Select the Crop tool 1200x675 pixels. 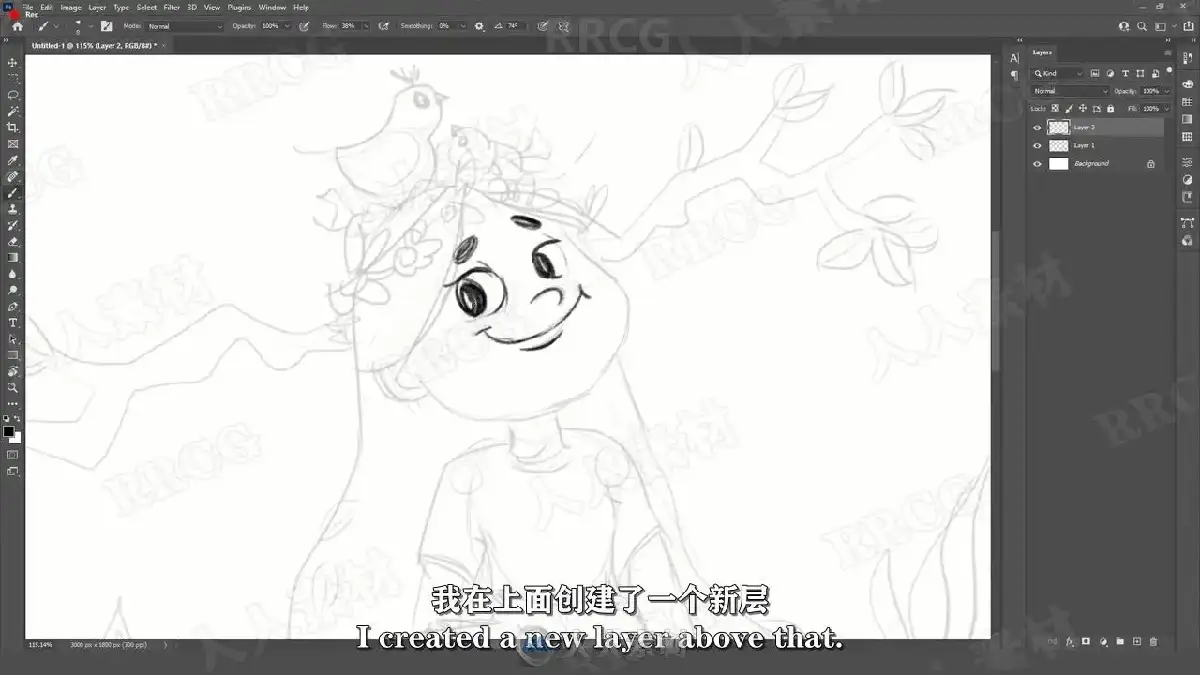click(x=13, y=128)
